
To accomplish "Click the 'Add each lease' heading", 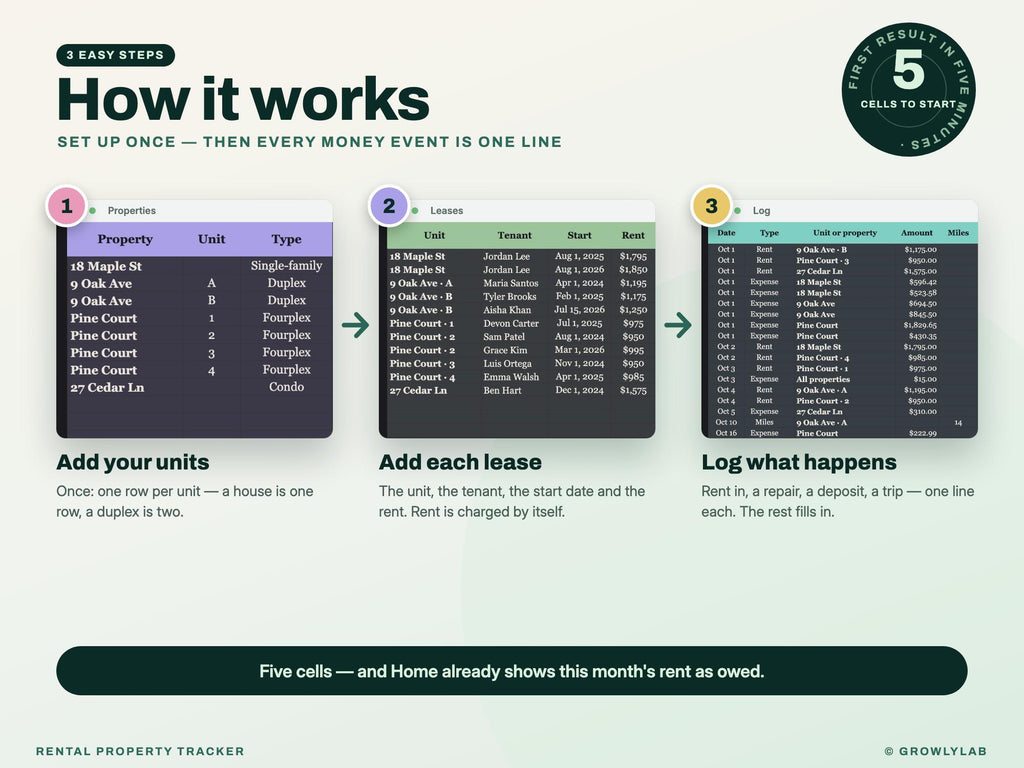I will (460, 462).
